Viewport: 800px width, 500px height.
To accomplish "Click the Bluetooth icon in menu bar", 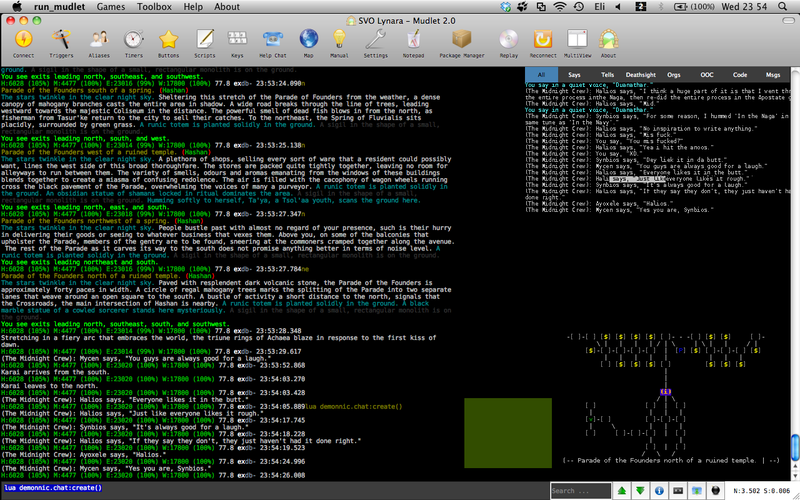I will point(661,7).
